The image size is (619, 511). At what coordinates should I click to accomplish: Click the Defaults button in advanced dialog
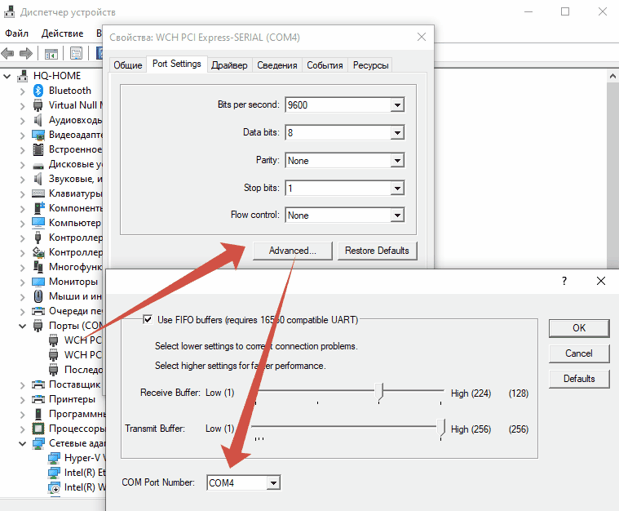(579, 379)
